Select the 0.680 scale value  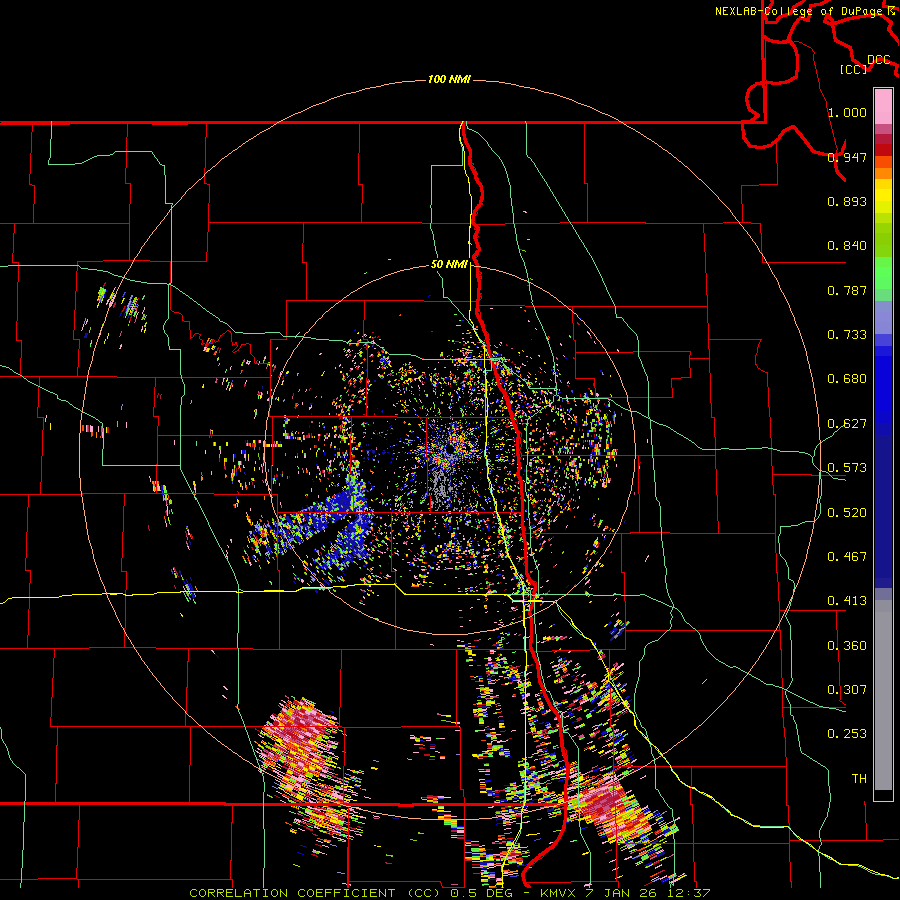click(x=847, y=378)
